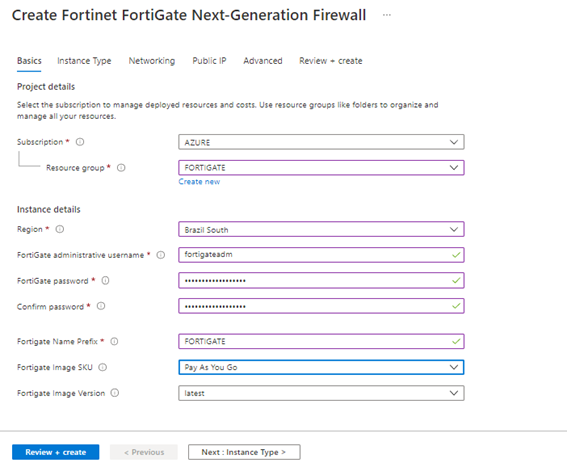
Task: Expand the Fortigate Image Version dropdown
Action: [x=321, y=393]
